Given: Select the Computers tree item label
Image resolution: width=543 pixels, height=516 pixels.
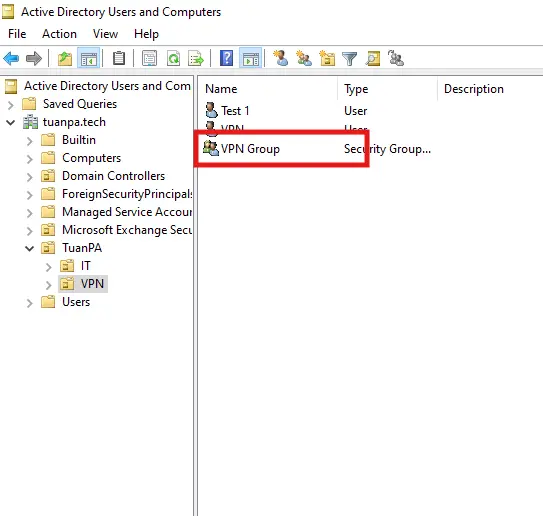Looking at the screenshot, I should coord(91,158).
